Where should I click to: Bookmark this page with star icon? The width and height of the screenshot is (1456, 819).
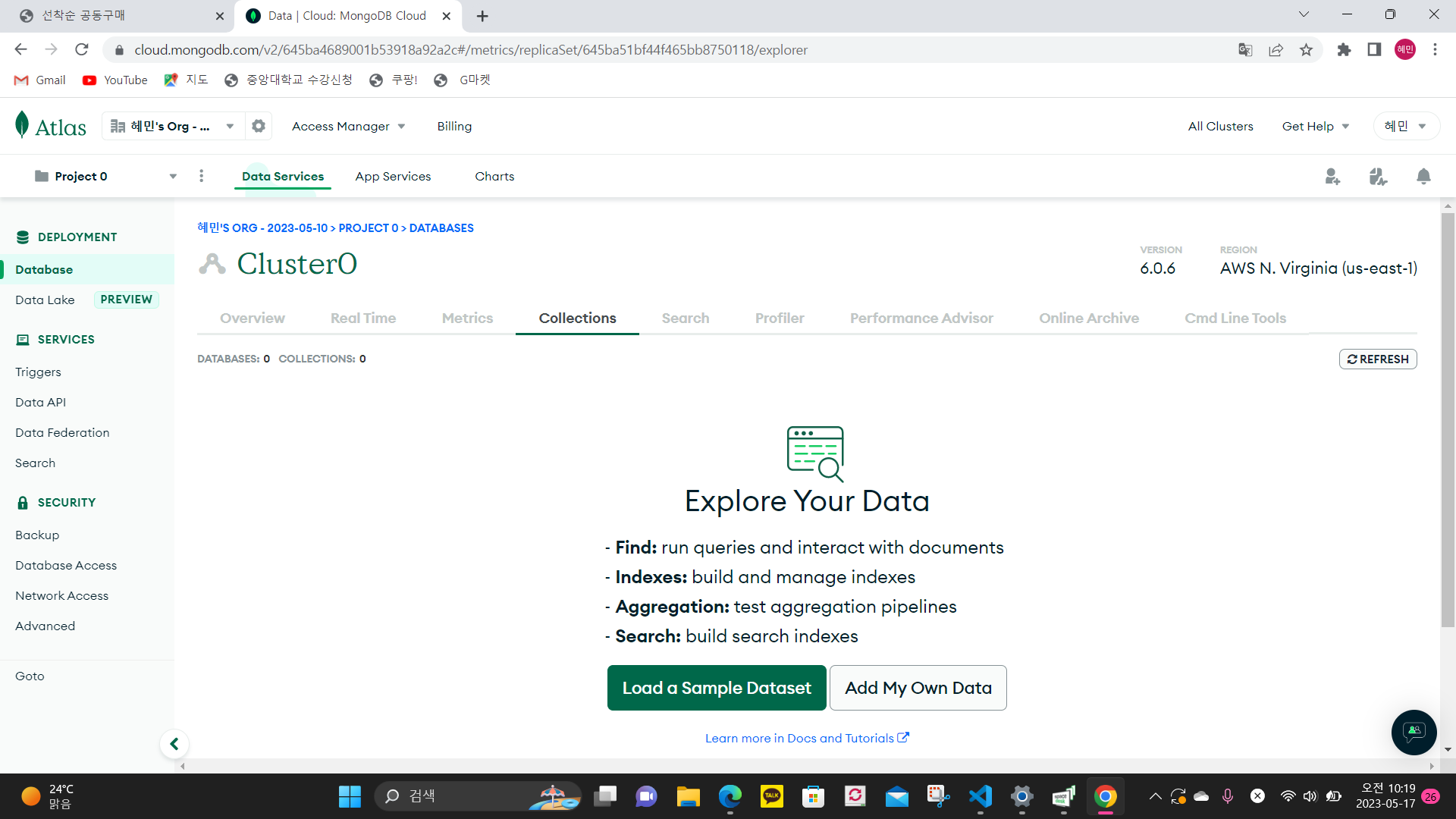point(1306,50)
